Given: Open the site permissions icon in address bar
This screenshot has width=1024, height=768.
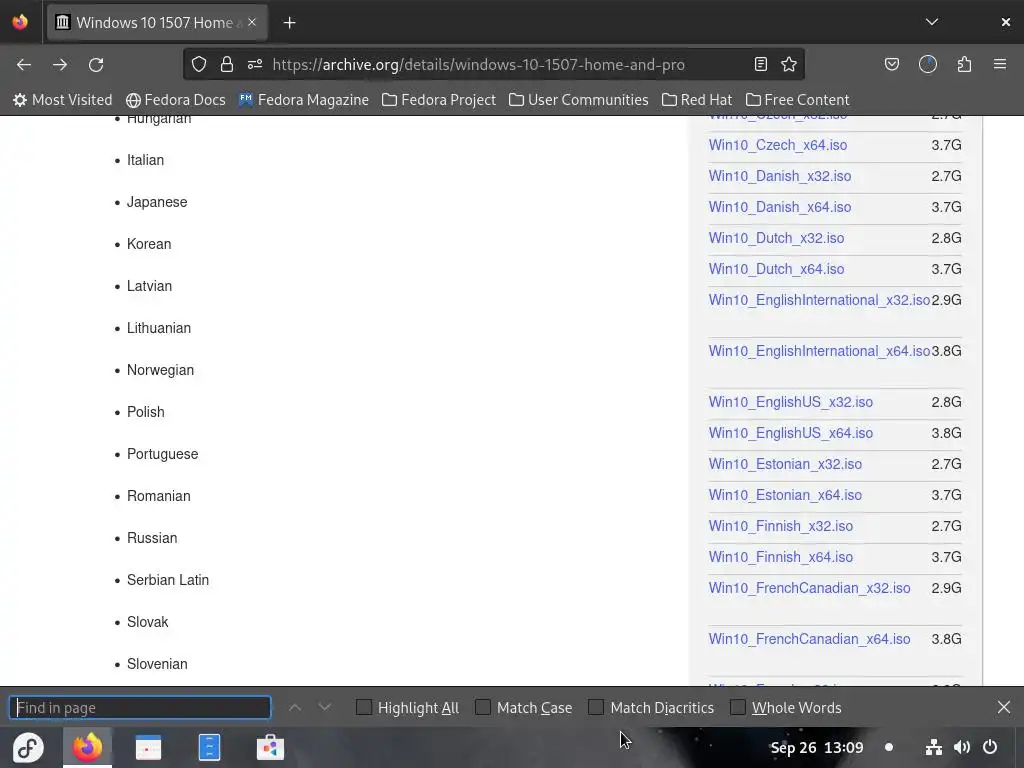Looking at the screenshot, I should (255, 64).
